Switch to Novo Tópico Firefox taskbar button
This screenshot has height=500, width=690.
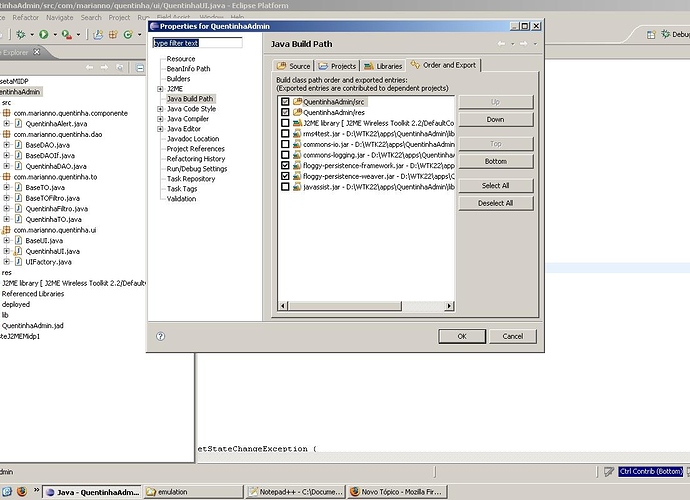[x=397, y=492]
